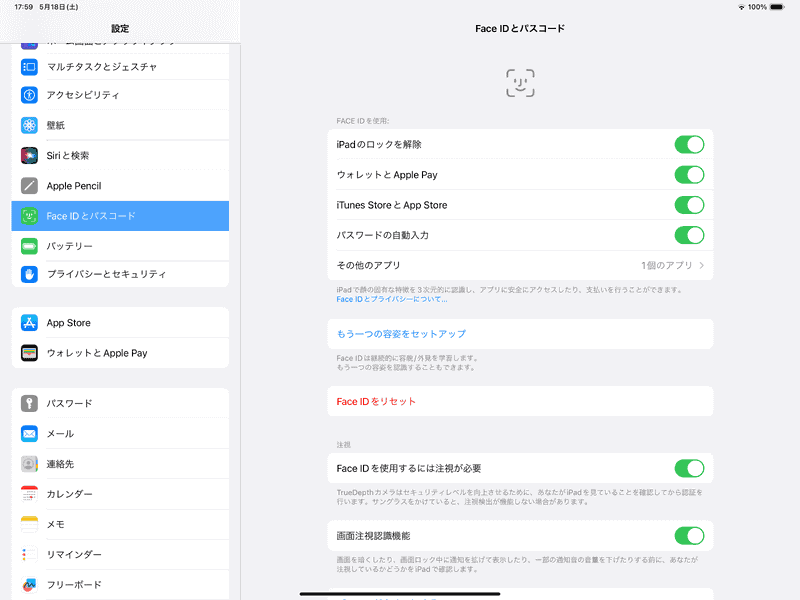Disable ウォレットと Apple Pay for Face ID
This screenshot has width=800, height=600.
[690, 174]
